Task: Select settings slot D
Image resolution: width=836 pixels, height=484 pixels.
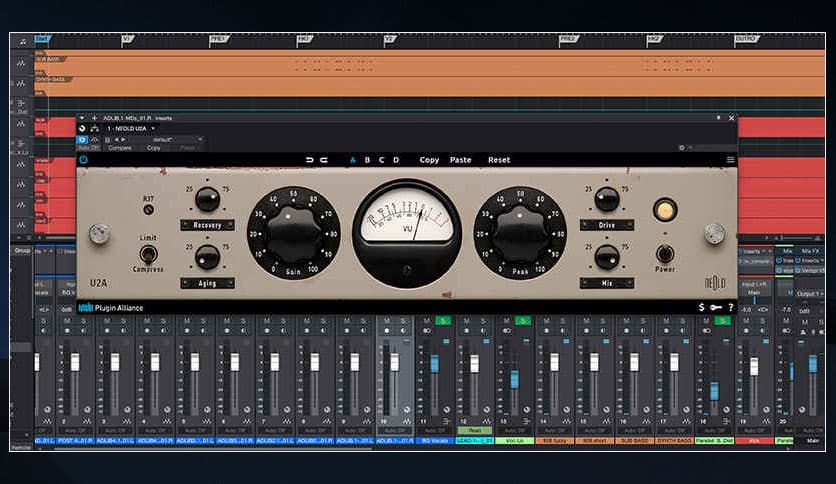Action: [x=396, y=160]
